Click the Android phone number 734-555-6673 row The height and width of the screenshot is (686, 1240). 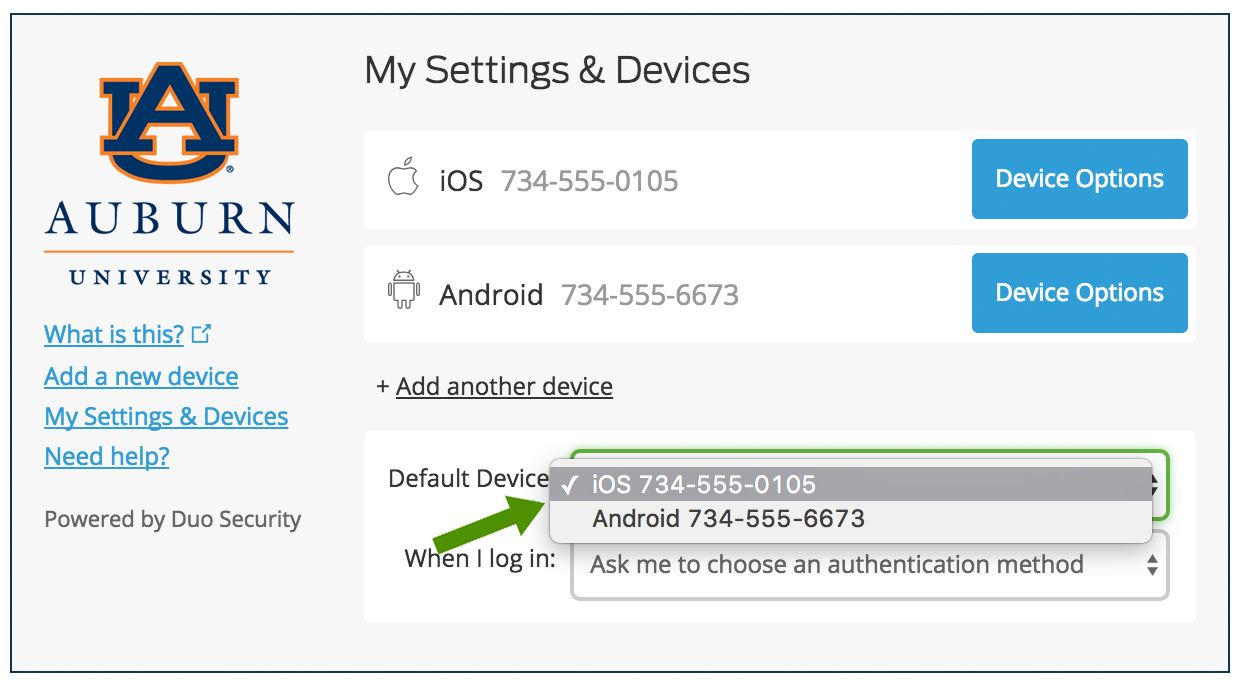(x=649, y=295)
